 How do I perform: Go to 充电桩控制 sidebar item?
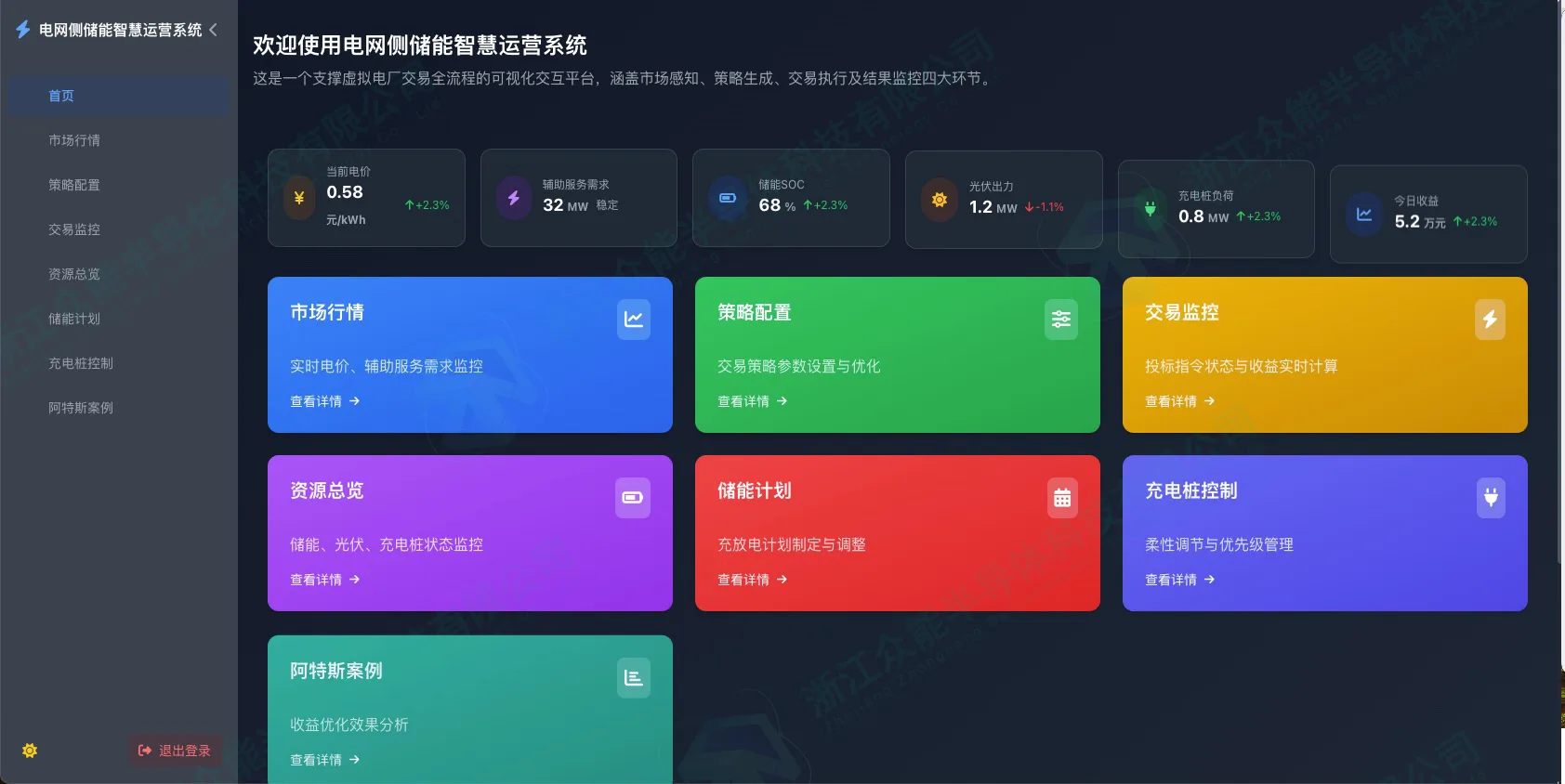(x=81, y=363)
